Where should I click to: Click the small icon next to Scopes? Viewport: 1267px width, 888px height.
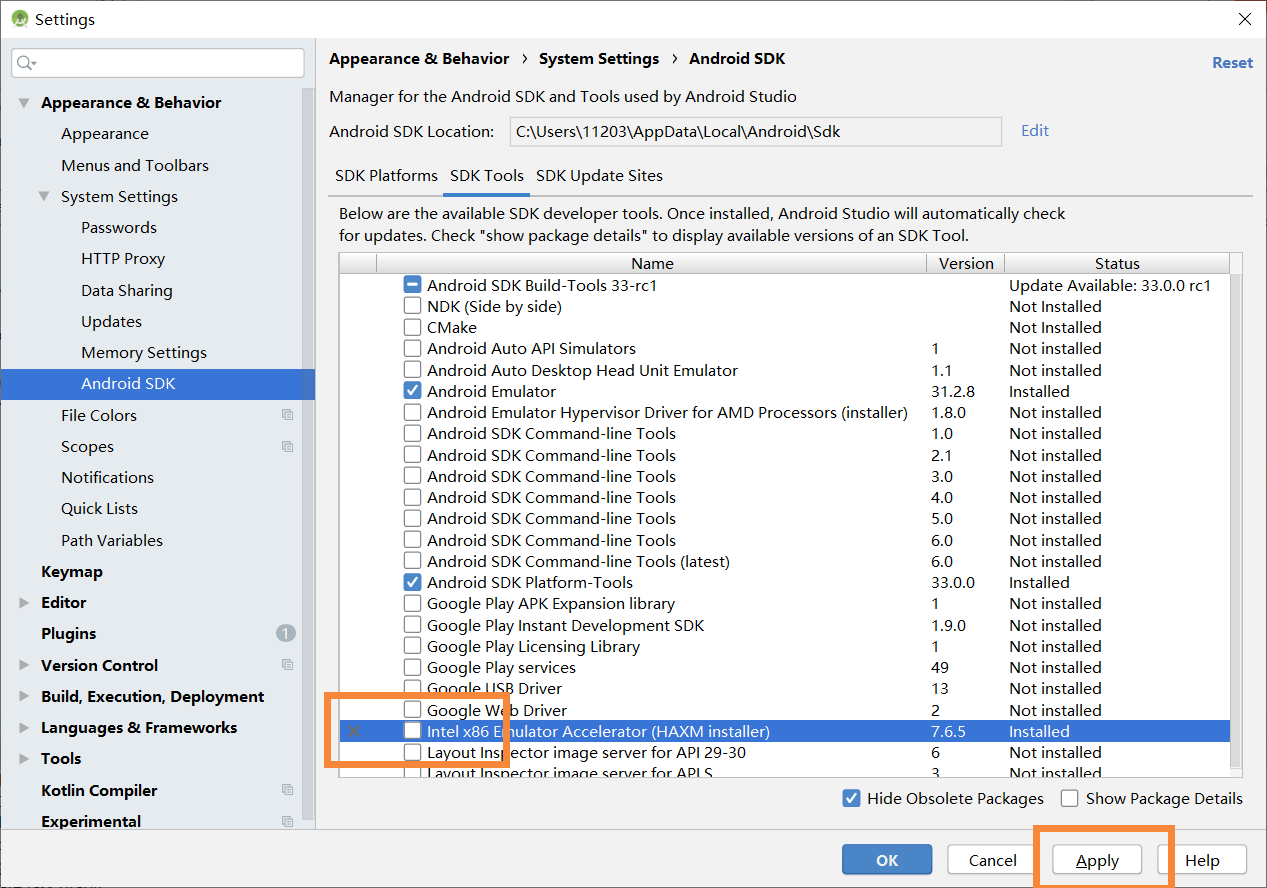pos(288,445)
